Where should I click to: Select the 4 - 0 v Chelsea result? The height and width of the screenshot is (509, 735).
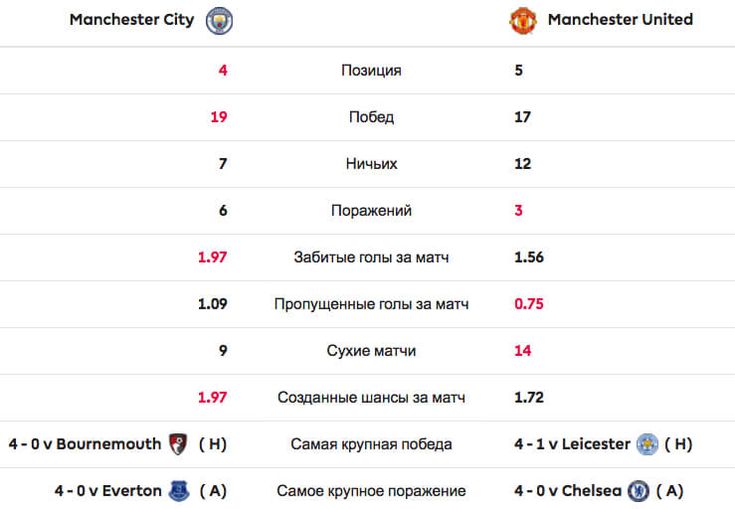pos(568,491)
